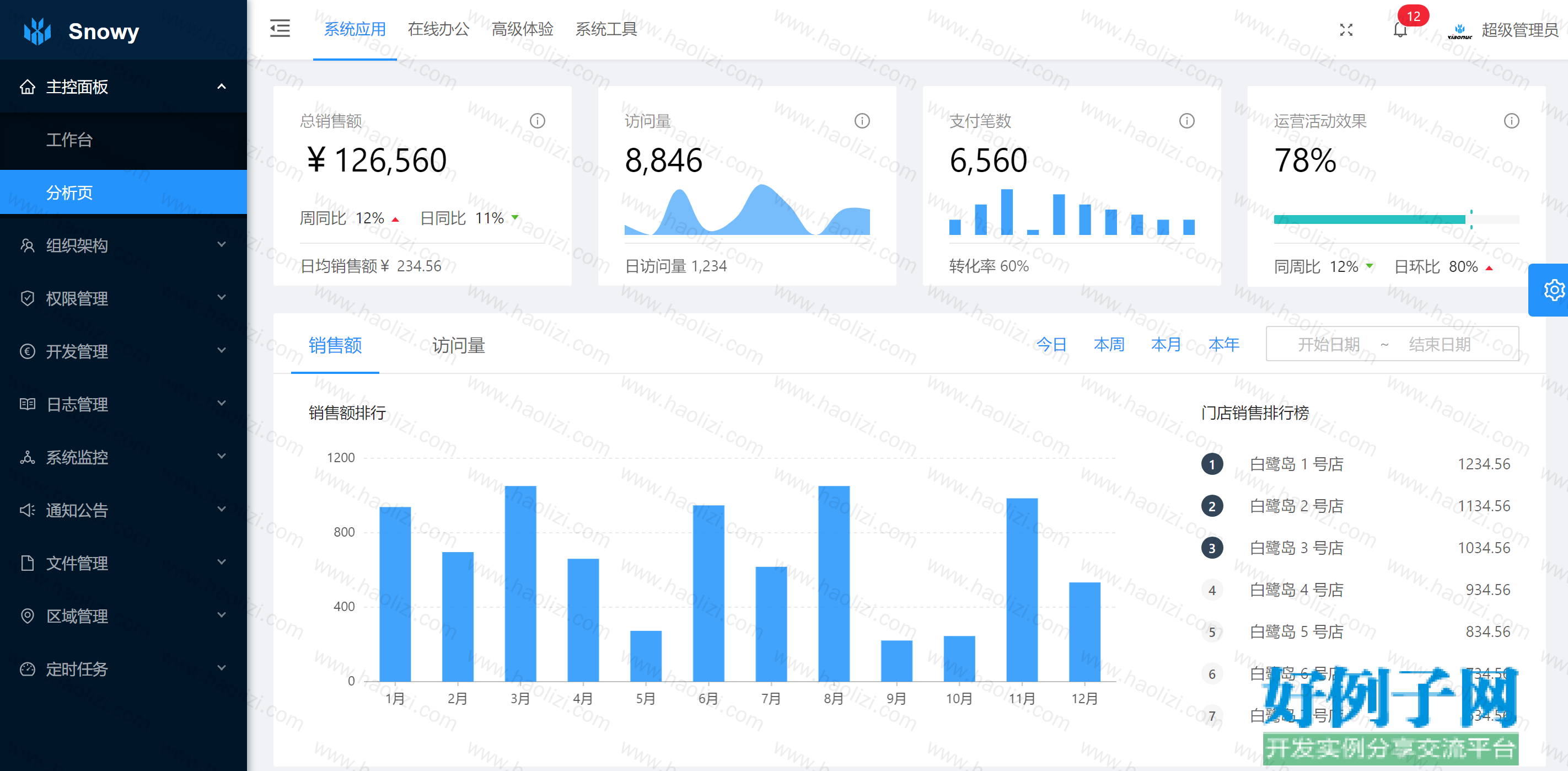Viewport: 1568px width, 771px height.
Task: Click the 1134.56 sales value
Action: (x=1484, y=506)
